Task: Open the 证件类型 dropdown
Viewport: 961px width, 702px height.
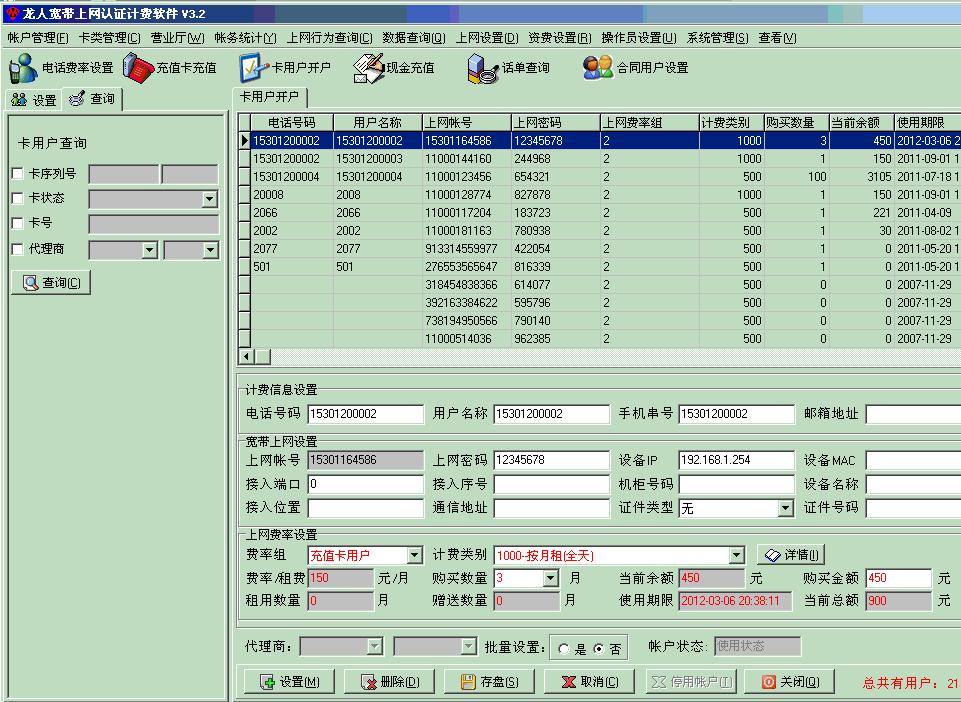Action: pos(786,508)
